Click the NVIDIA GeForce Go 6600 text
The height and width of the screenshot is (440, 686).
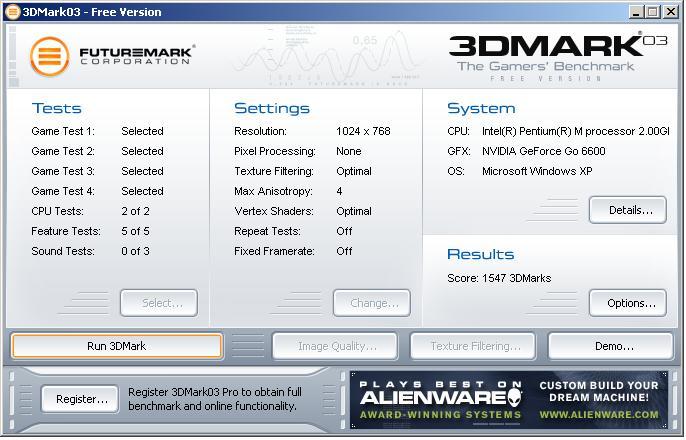click(x=543, y=152)
